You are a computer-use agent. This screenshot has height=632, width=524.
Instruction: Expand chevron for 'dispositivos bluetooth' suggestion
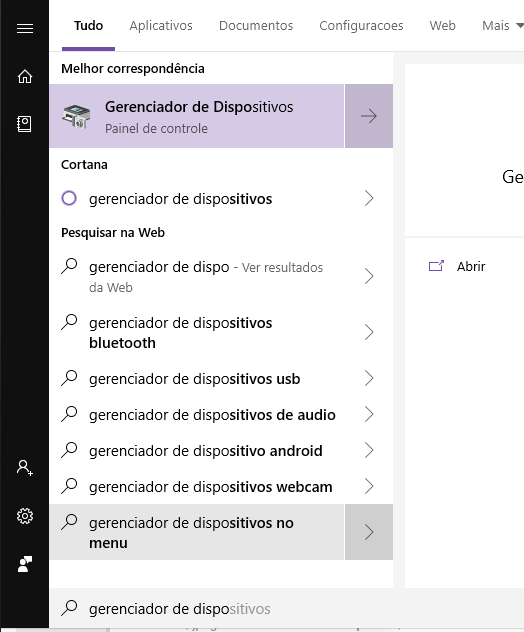point(369,332)
